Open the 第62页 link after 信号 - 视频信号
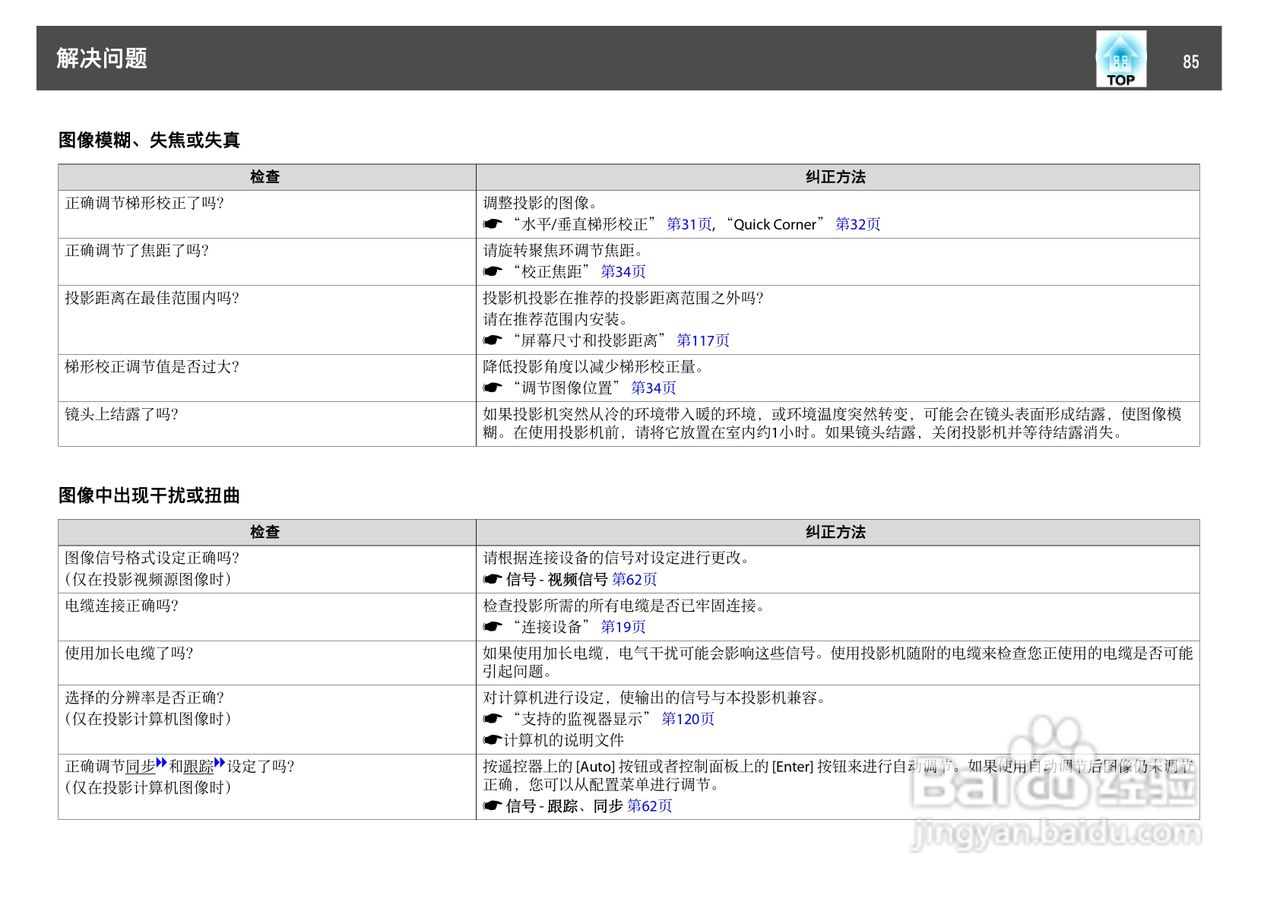 tap(634, 580)
